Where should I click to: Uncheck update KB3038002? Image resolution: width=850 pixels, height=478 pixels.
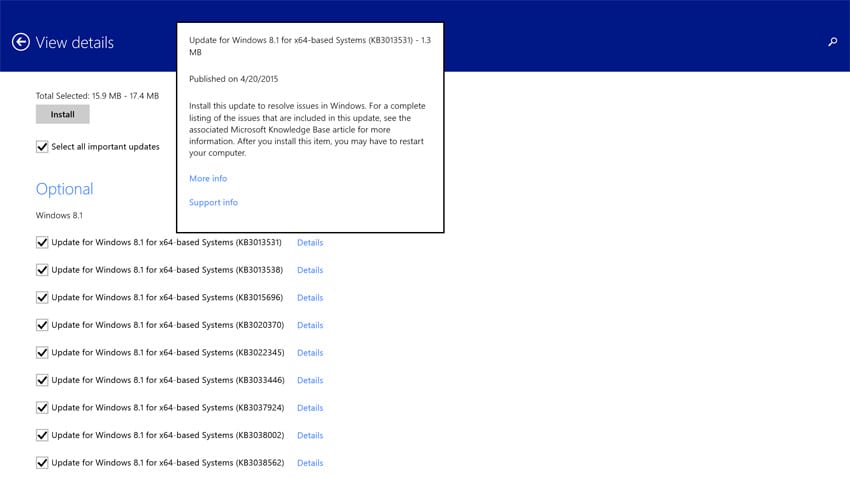point(42,435)
